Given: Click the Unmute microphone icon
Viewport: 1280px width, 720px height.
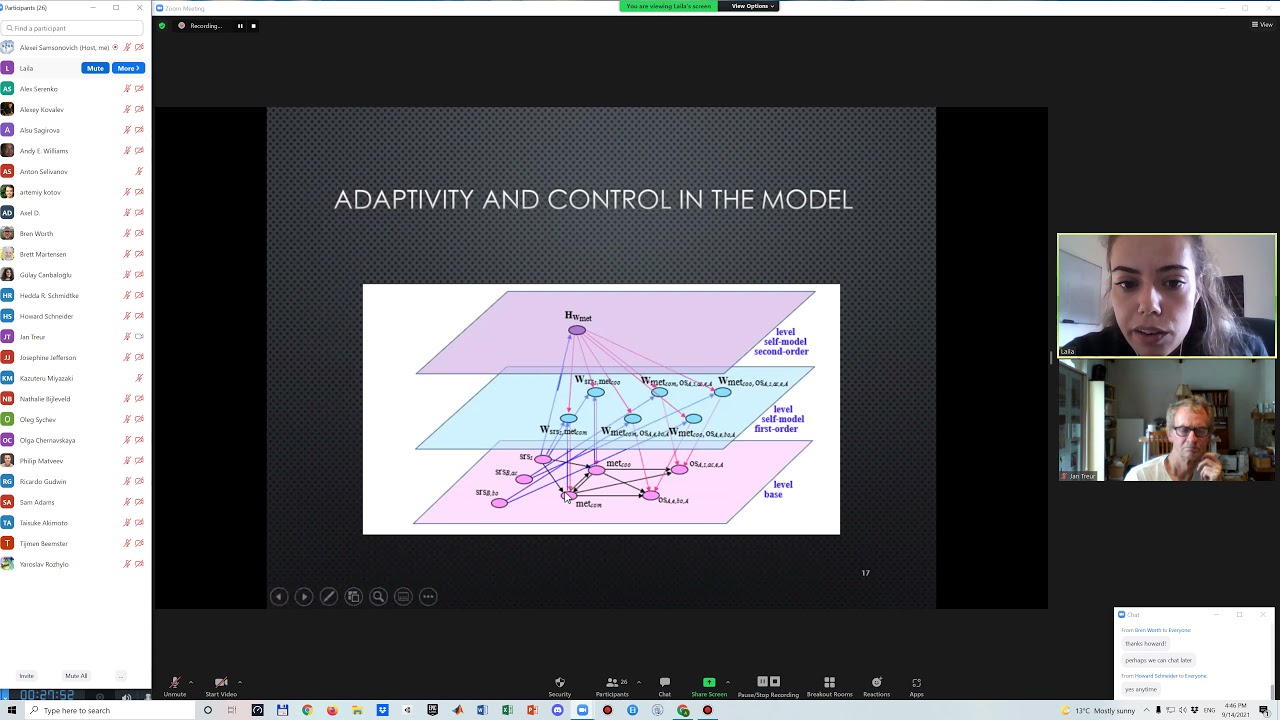Looking at the screenshot, I should 175,682.
